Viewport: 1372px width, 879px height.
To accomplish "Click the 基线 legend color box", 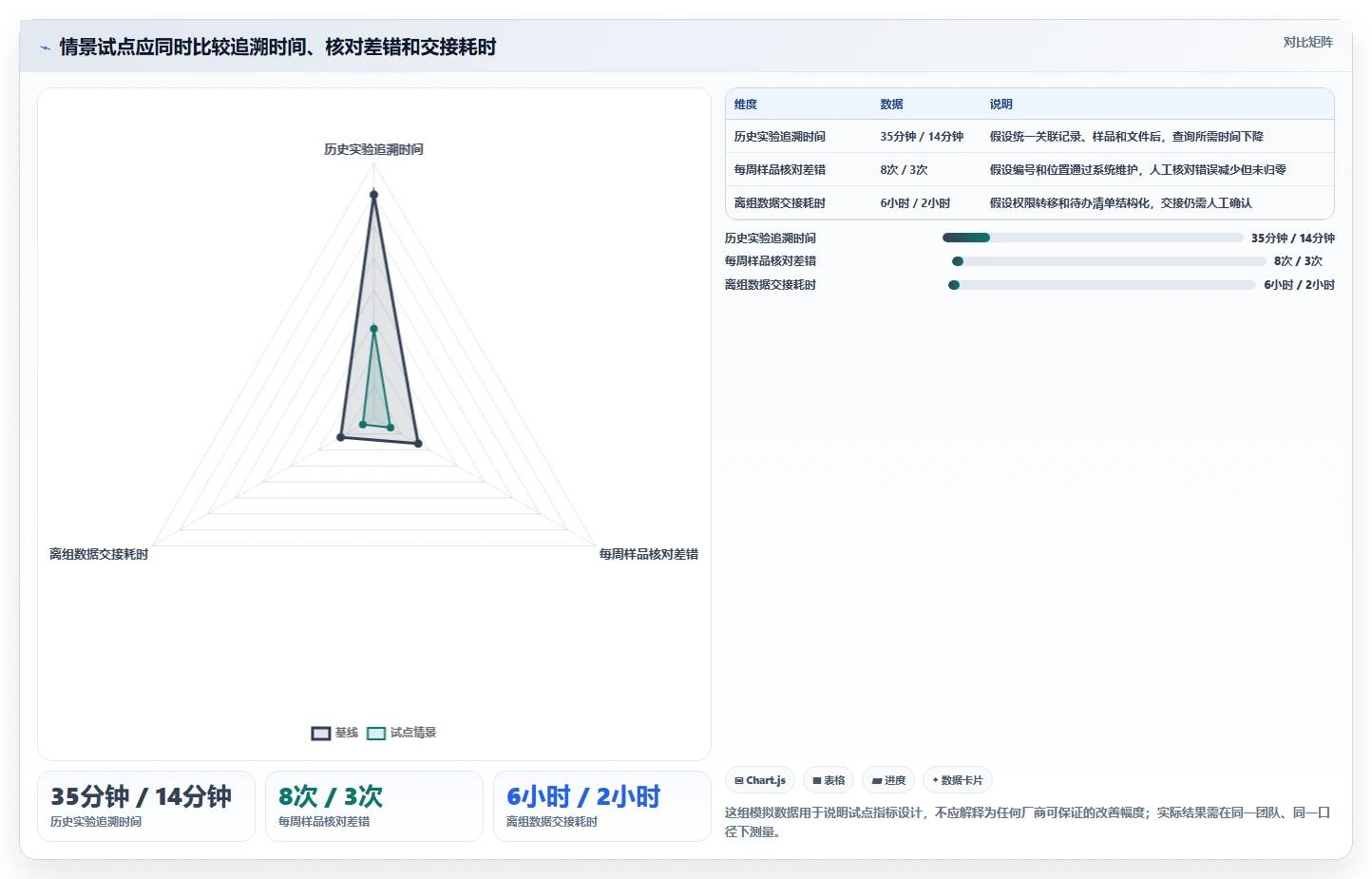I will pyautogui.click(x=321, y=733).
